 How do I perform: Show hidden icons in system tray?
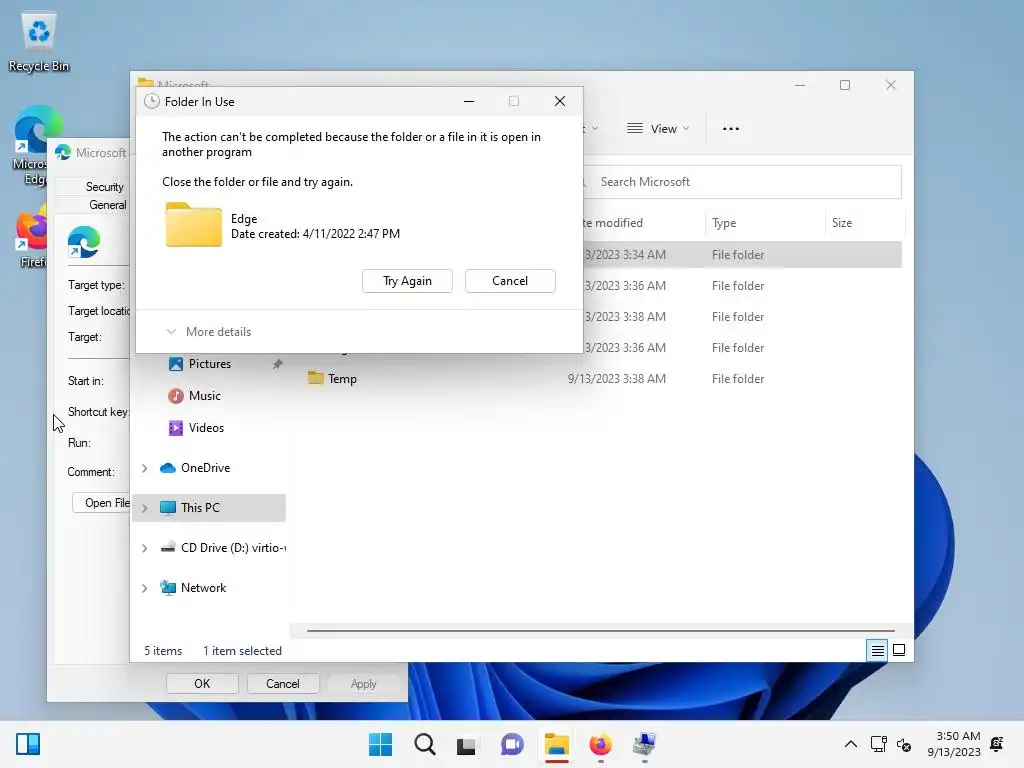click(x=850, y=744)
